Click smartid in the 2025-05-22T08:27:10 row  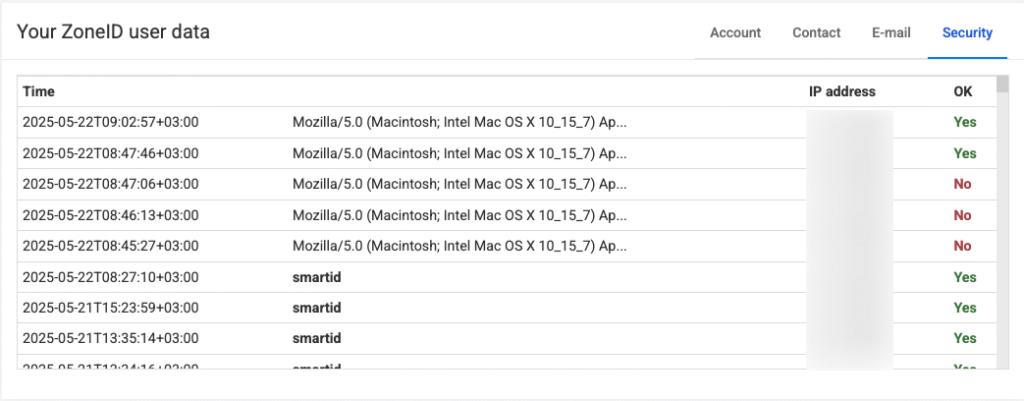pos(317,277)
